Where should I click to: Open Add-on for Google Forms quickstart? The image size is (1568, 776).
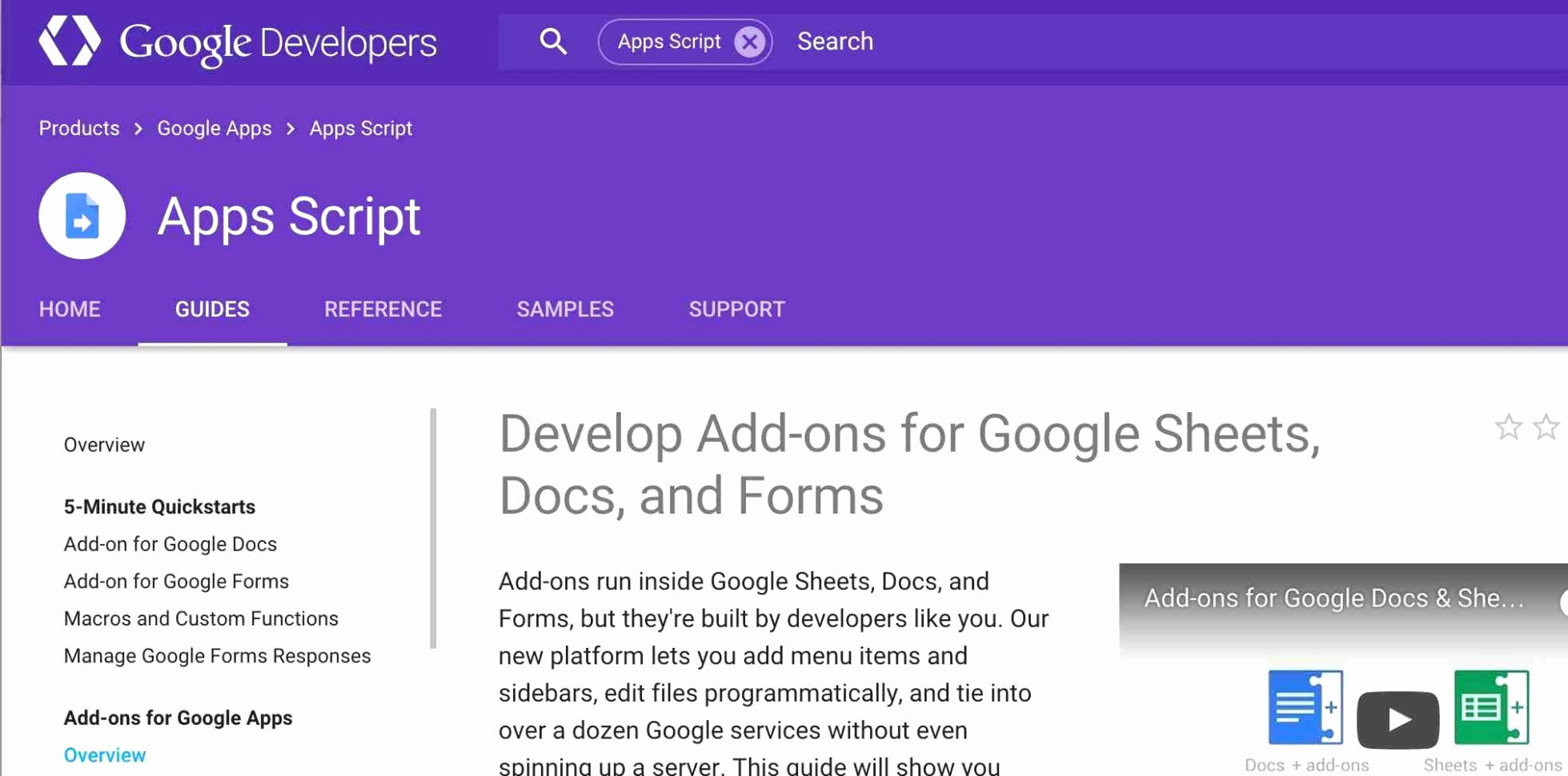pos(176,582)
